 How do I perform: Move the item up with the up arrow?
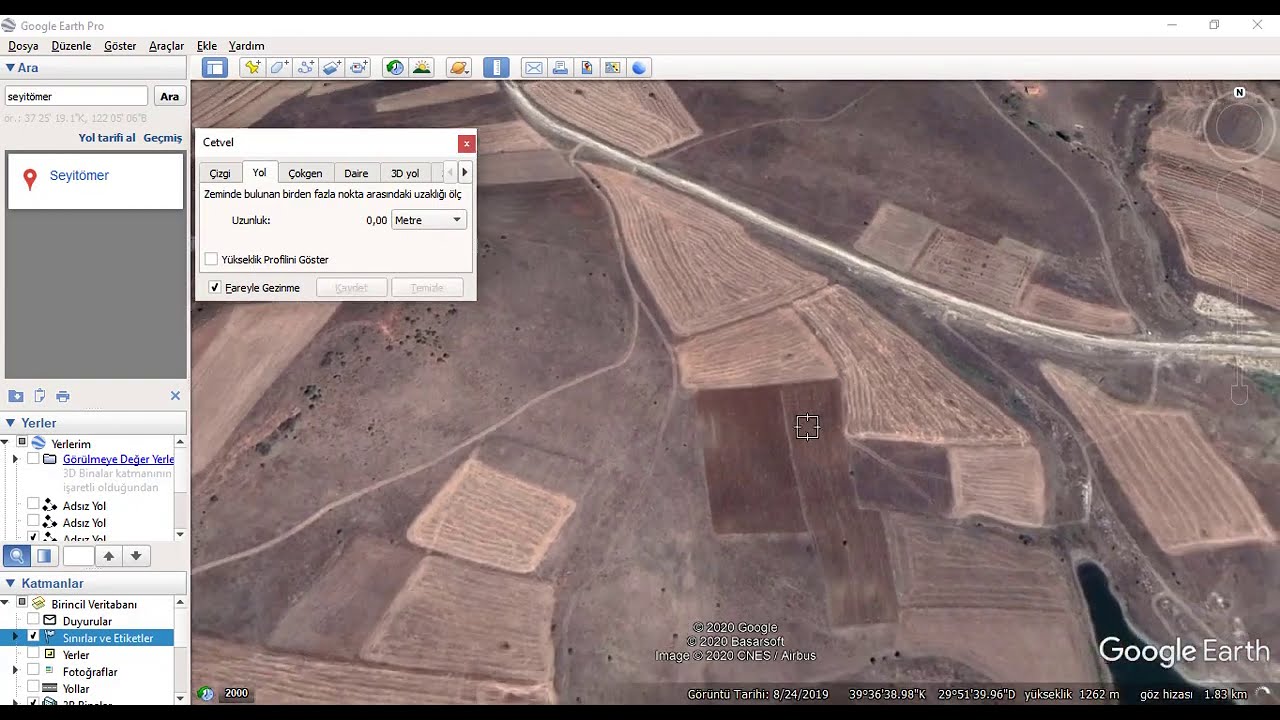(109, 556)
